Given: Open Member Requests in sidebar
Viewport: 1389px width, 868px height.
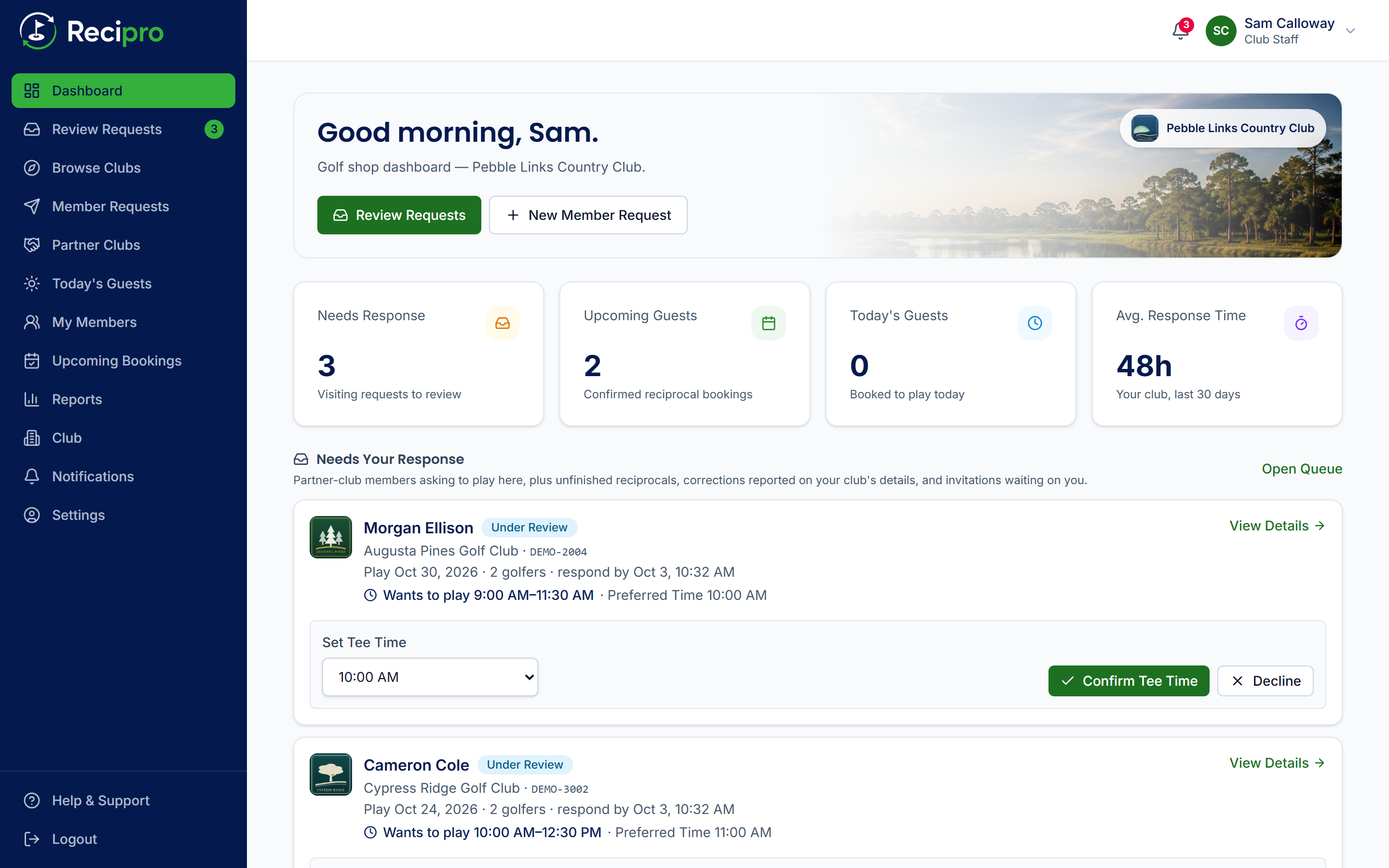Looking at the screenshot, I should pos(123,206).
